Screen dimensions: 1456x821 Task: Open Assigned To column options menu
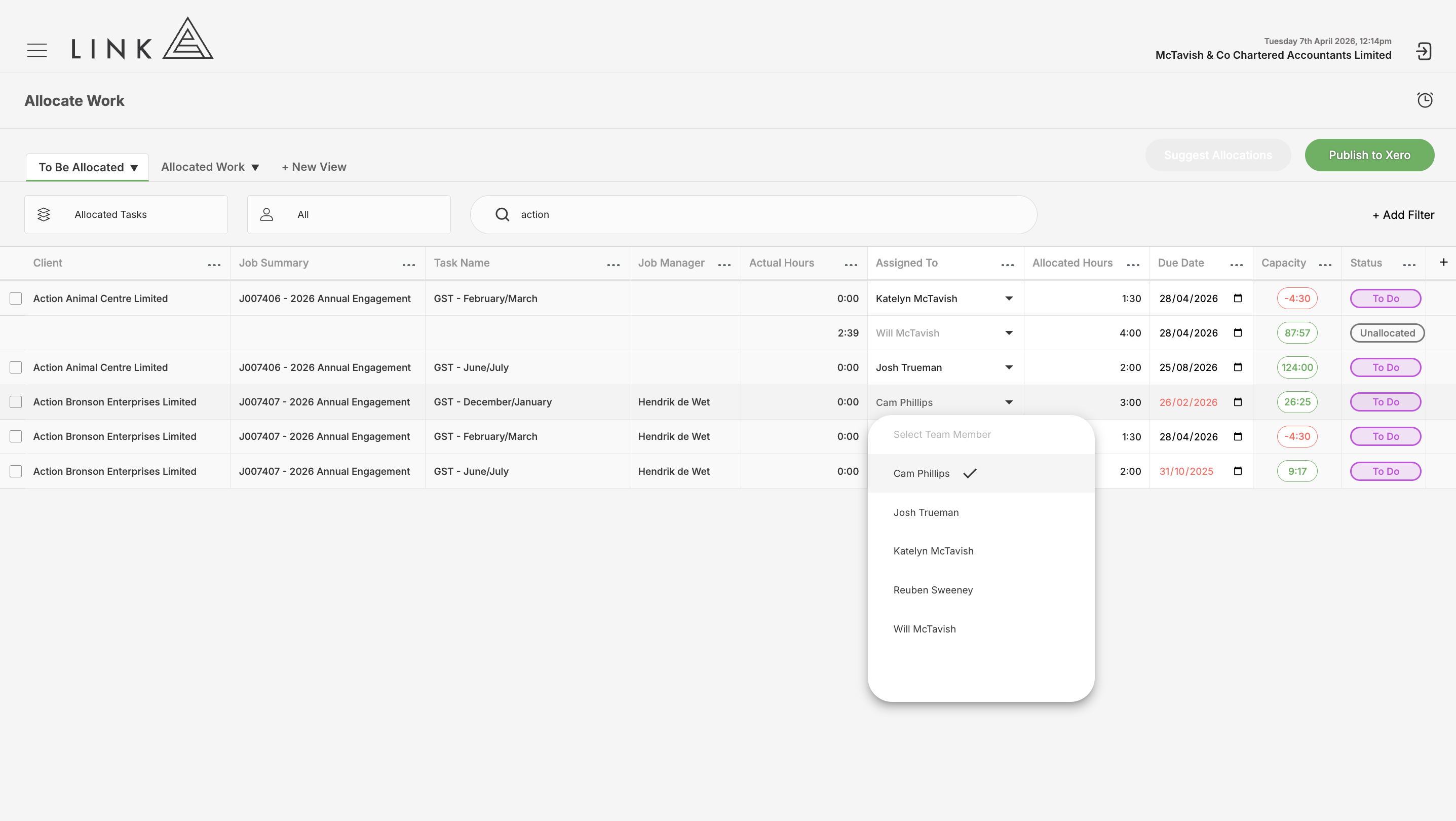coord(1007,265)
